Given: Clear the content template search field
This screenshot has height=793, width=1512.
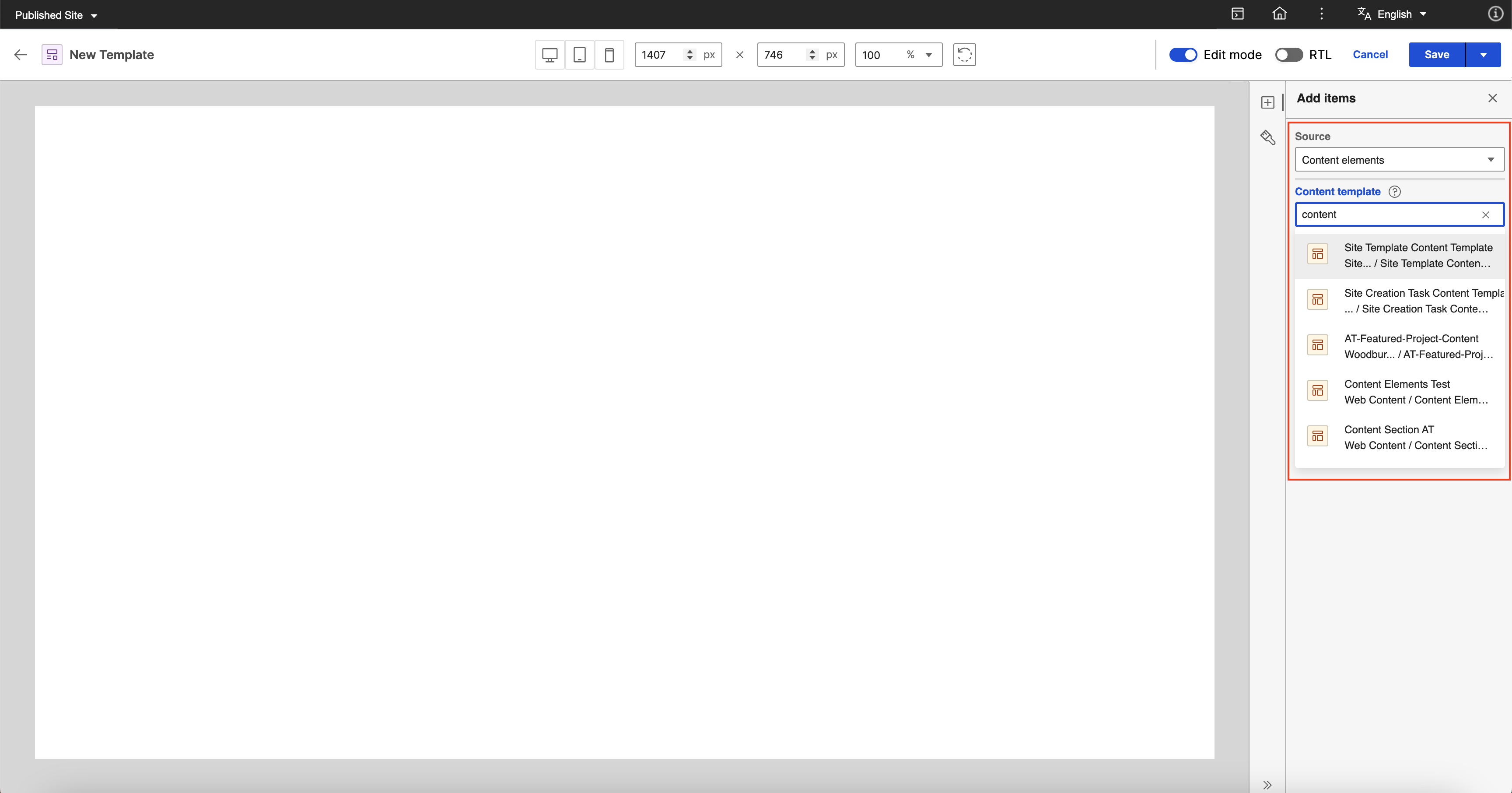Looking at the screenshot, I should [1486, 215].
